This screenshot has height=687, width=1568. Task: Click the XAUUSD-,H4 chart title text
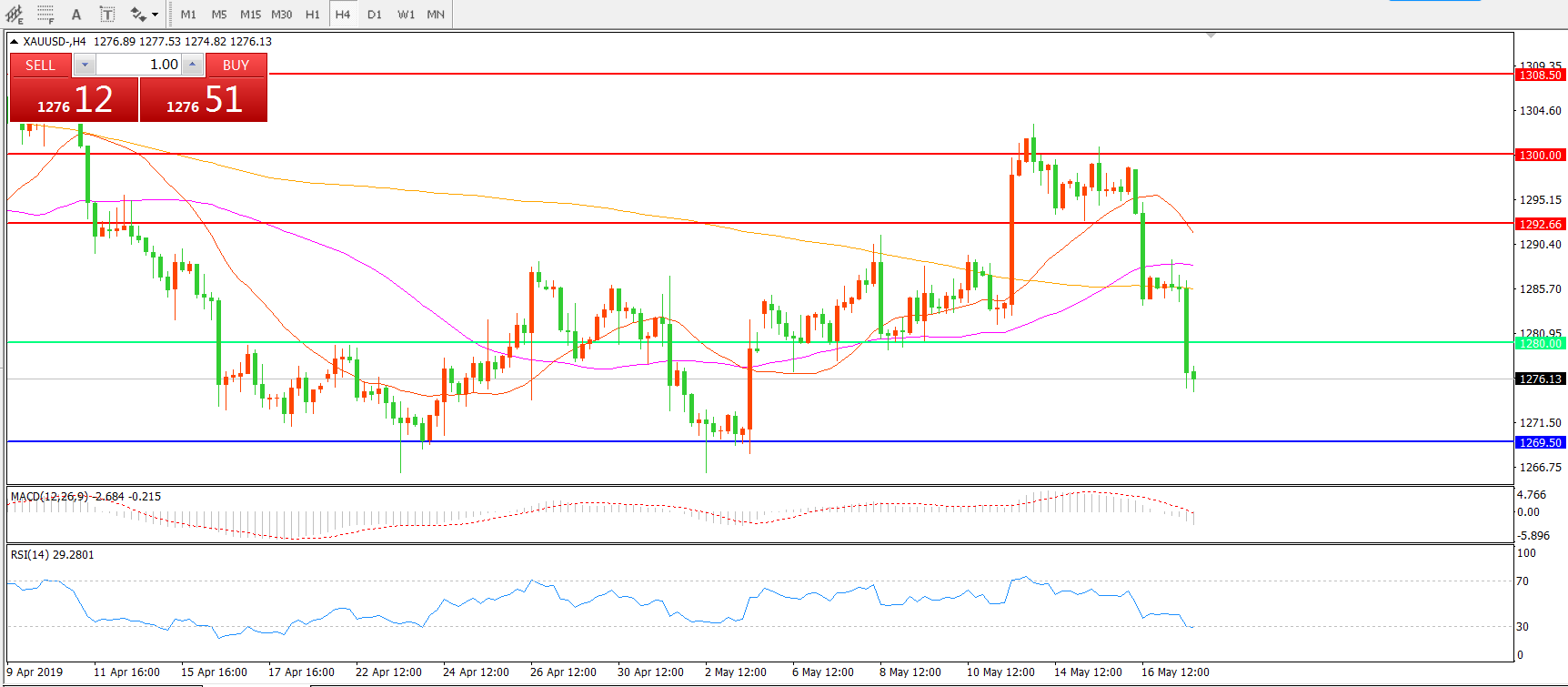click(55, 42)
